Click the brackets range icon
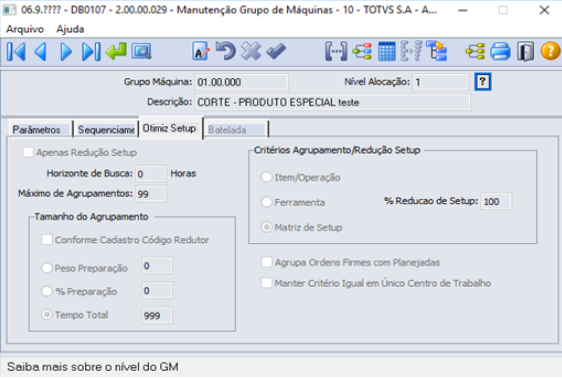This screenshot has width=562, height=378. tap(336, 51)
